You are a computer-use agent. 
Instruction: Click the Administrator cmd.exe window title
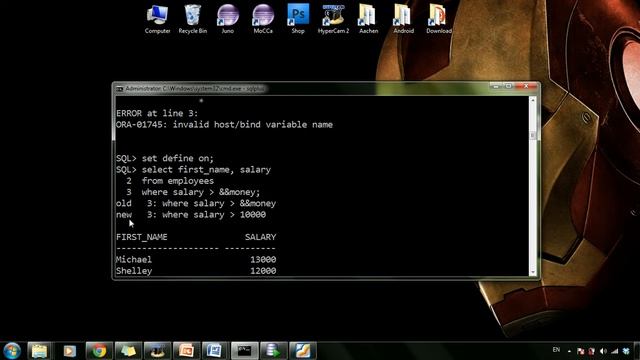click(x=195, y=89)
